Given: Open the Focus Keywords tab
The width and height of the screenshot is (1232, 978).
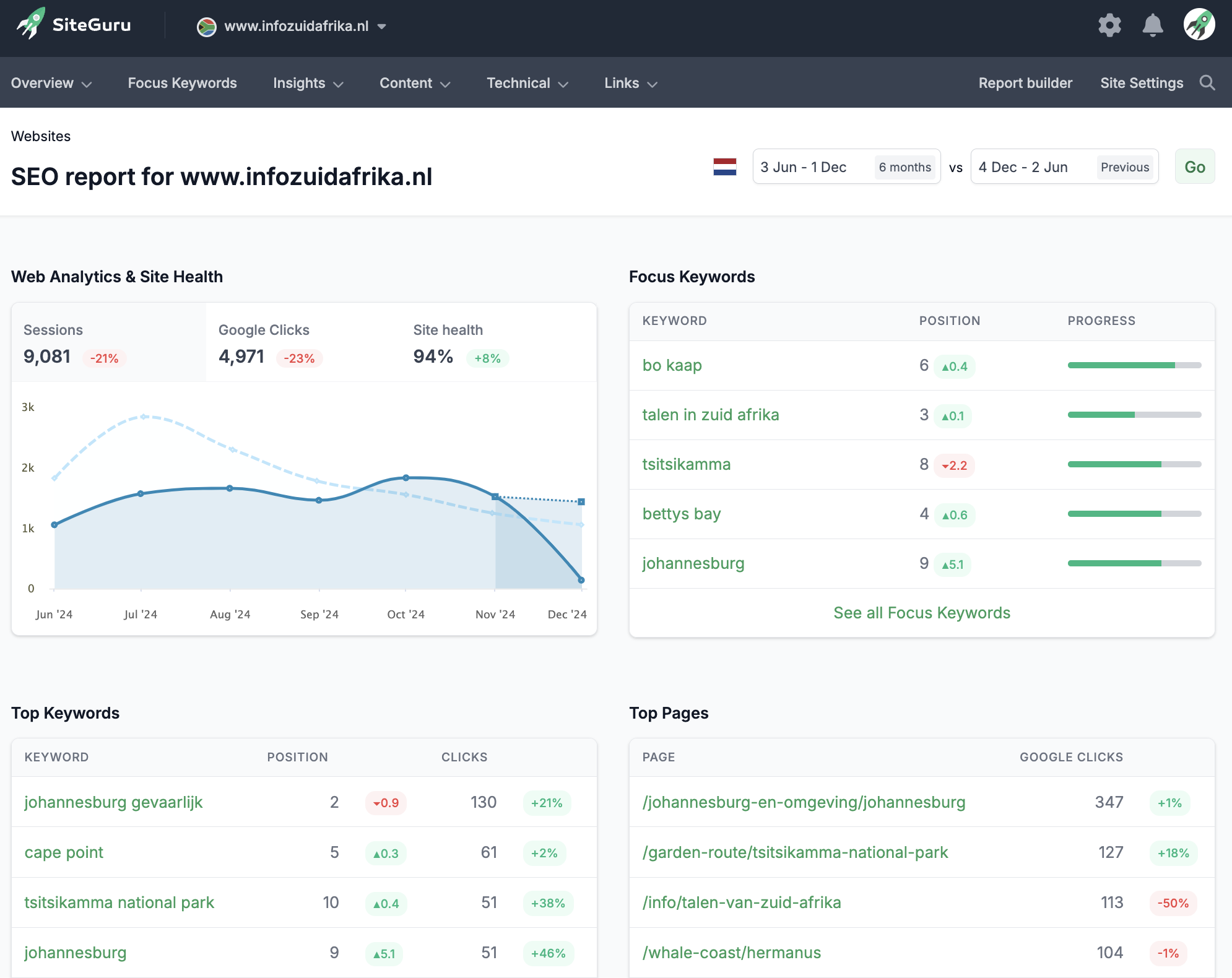Looking at the screenshot, I should pyautogui.click(x=182, y=82).
